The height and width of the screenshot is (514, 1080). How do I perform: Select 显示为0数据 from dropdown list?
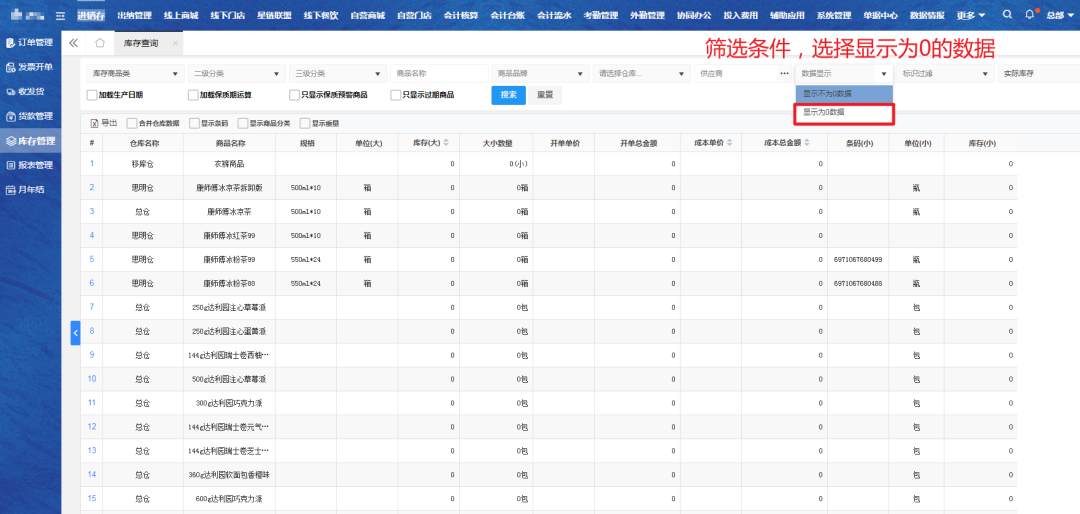pos(843,112)
